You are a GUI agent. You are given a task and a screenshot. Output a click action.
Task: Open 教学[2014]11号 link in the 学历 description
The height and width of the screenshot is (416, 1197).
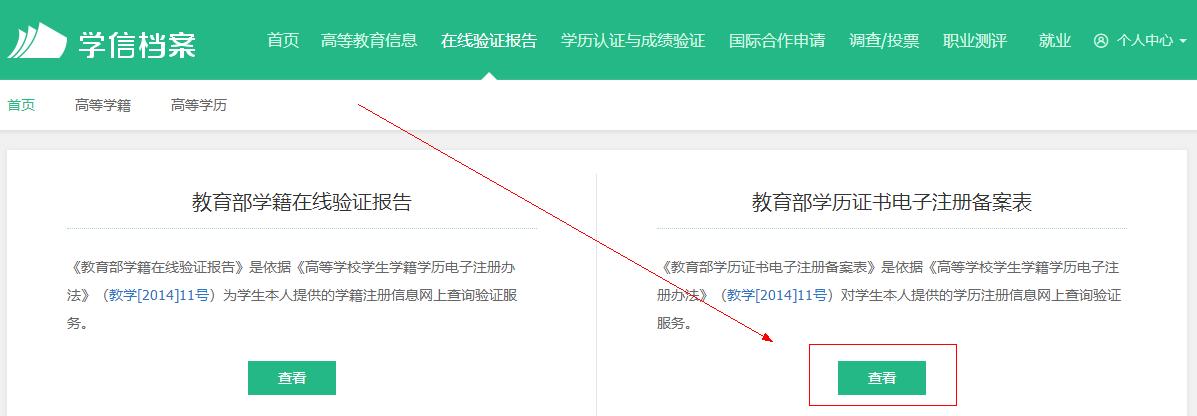777,295
